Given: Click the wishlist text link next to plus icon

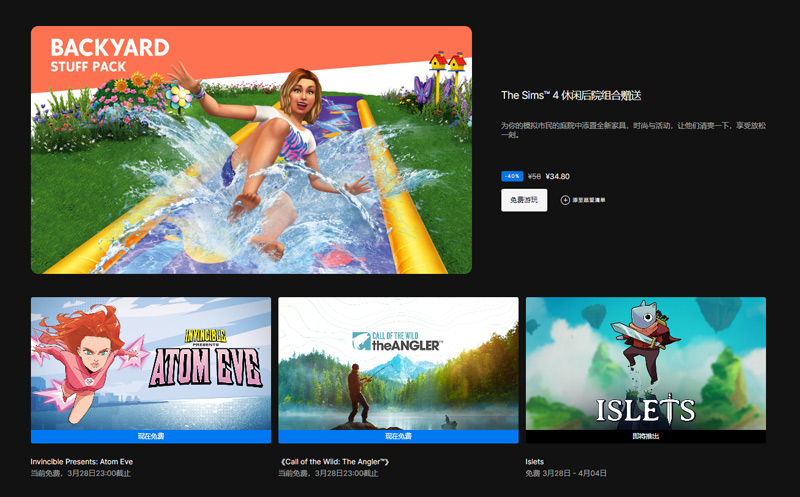Looking at the screenshot, I should pos(589,200).
